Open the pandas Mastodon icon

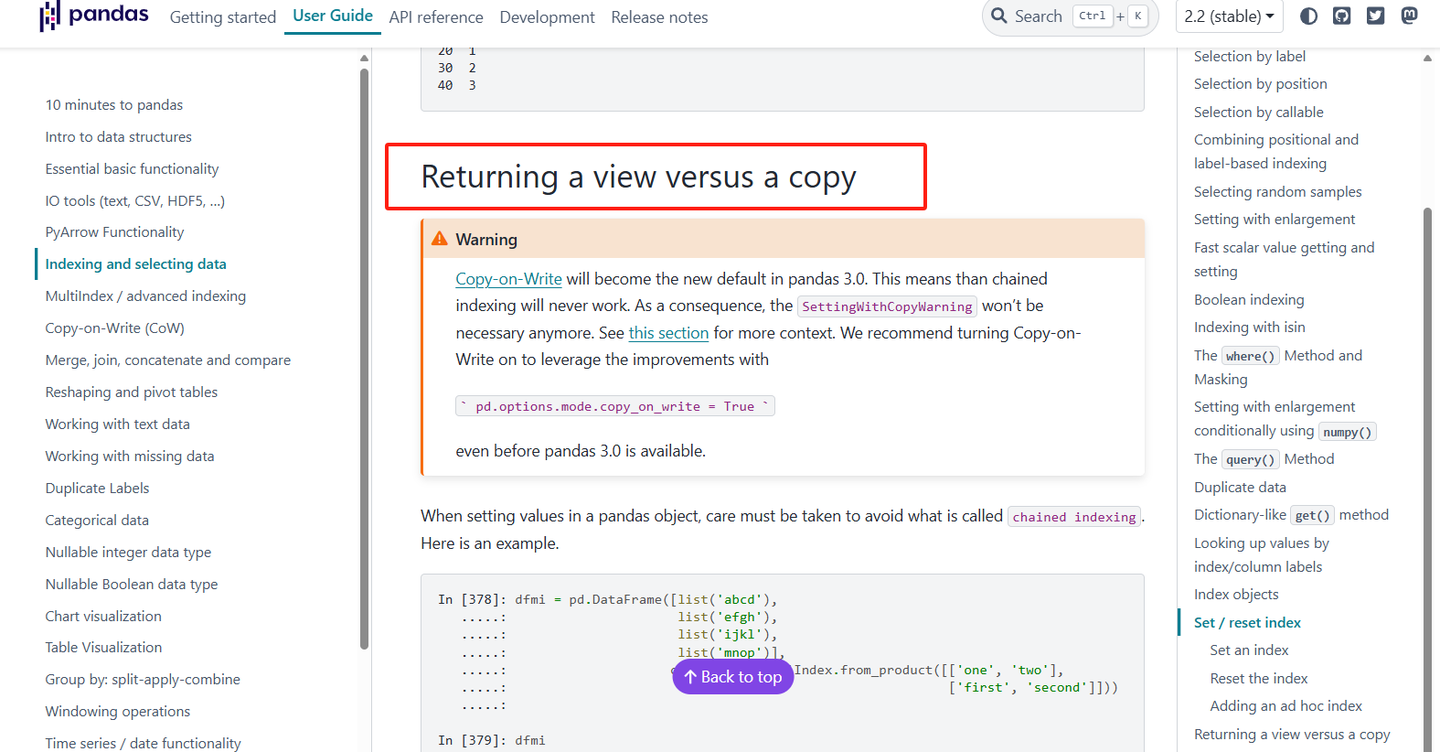coord(1409,15)
